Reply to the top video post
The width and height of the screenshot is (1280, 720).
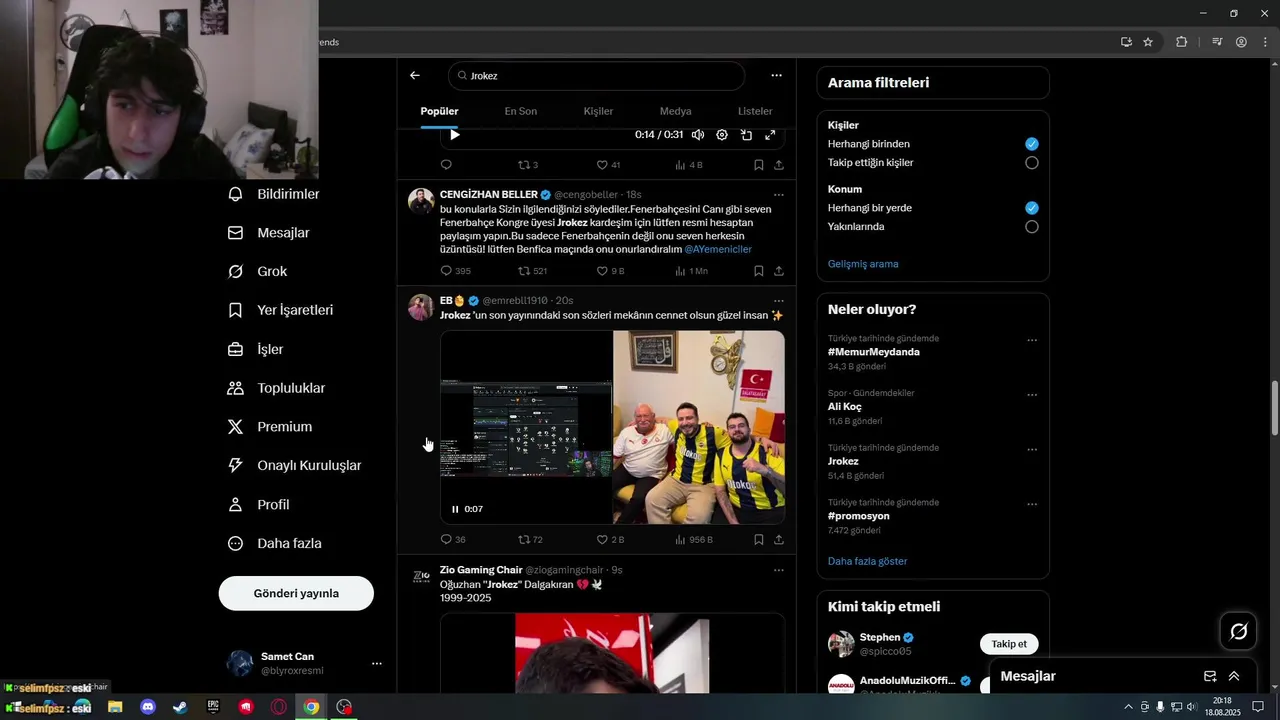pyautogui.click(x=446, y=165)
